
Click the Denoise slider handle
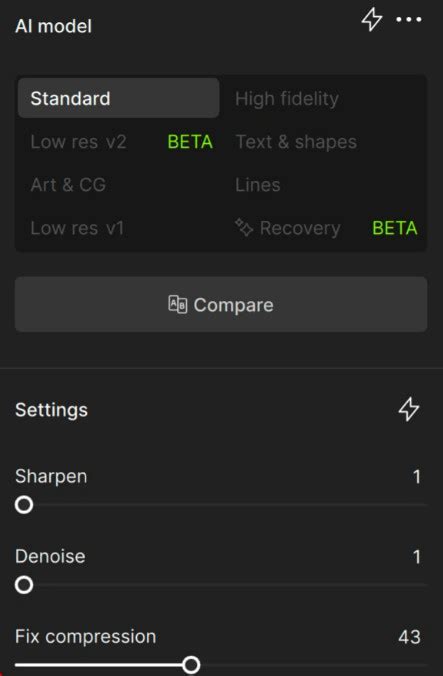(x=24, y=585)
